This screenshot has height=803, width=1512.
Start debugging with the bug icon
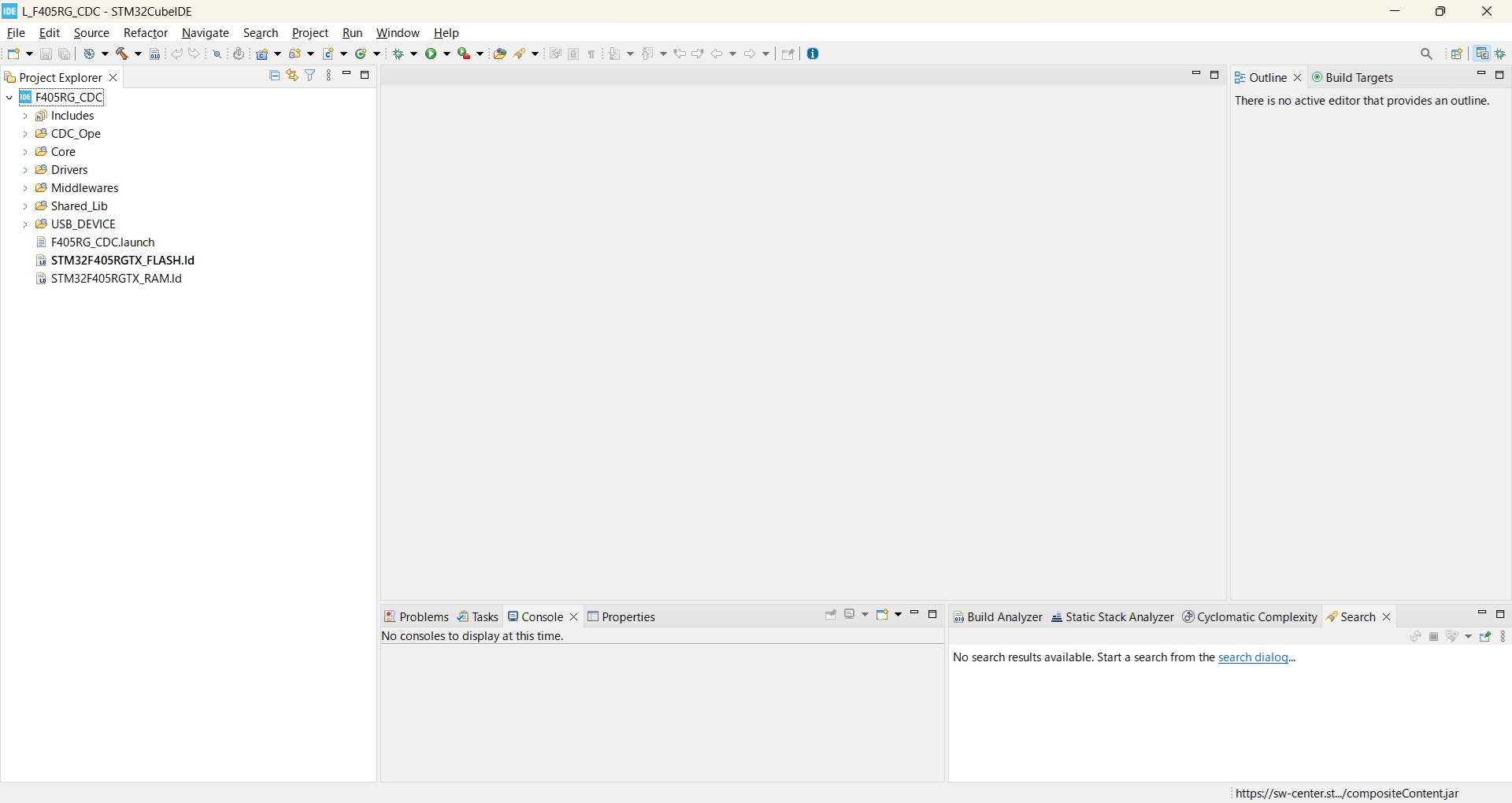point(399,54)
